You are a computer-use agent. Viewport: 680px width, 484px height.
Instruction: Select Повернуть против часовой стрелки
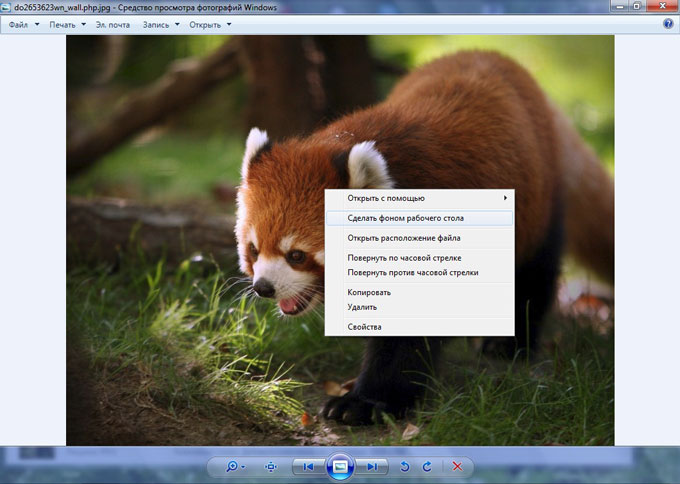pyautogui.click(x=419, y=272)
